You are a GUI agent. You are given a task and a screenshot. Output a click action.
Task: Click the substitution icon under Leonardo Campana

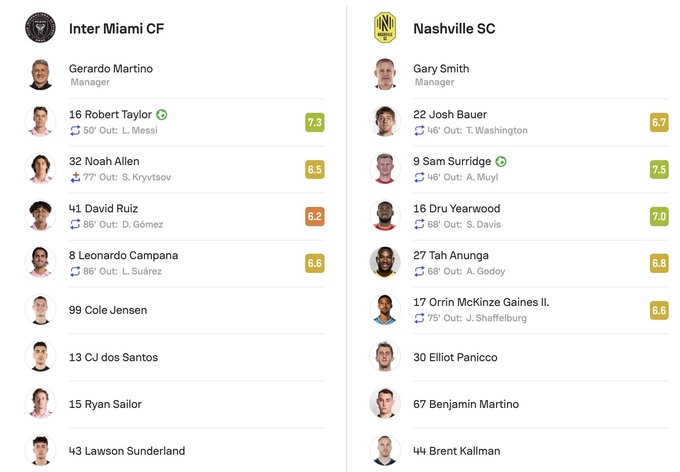(75, 272)
